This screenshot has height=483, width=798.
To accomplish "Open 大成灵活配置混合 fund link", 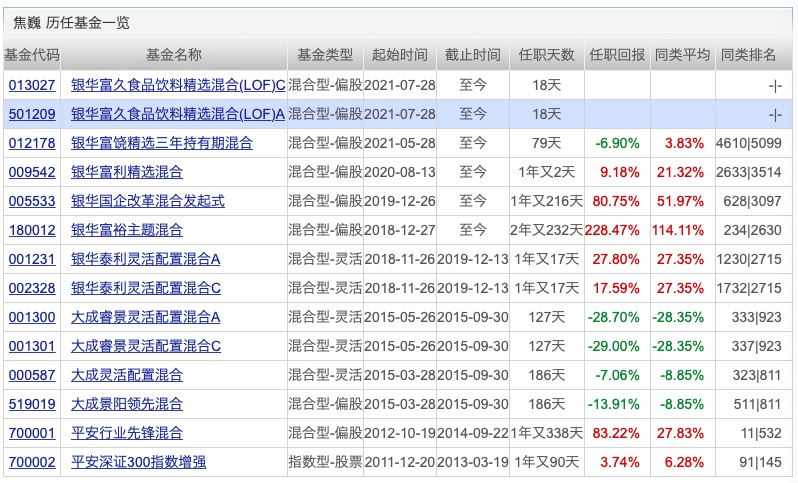I will point(126,375).
